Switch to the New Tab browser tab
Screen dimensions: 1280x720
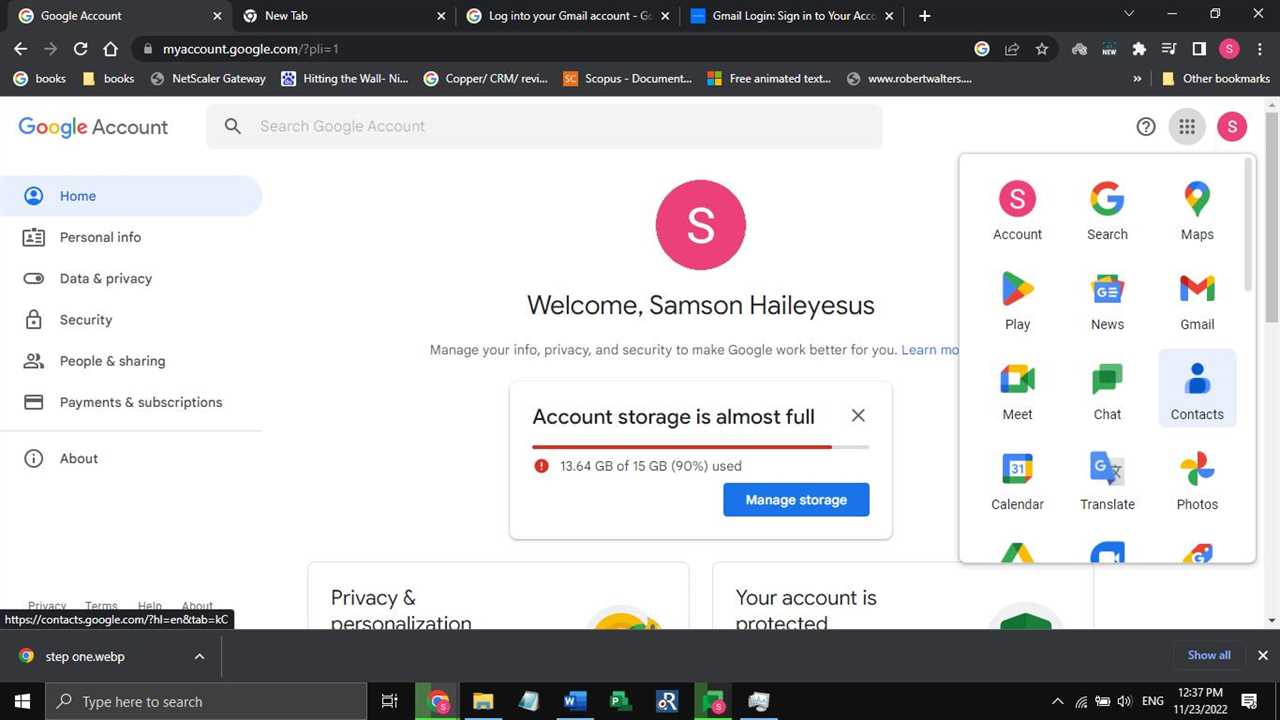pos(344,16)
